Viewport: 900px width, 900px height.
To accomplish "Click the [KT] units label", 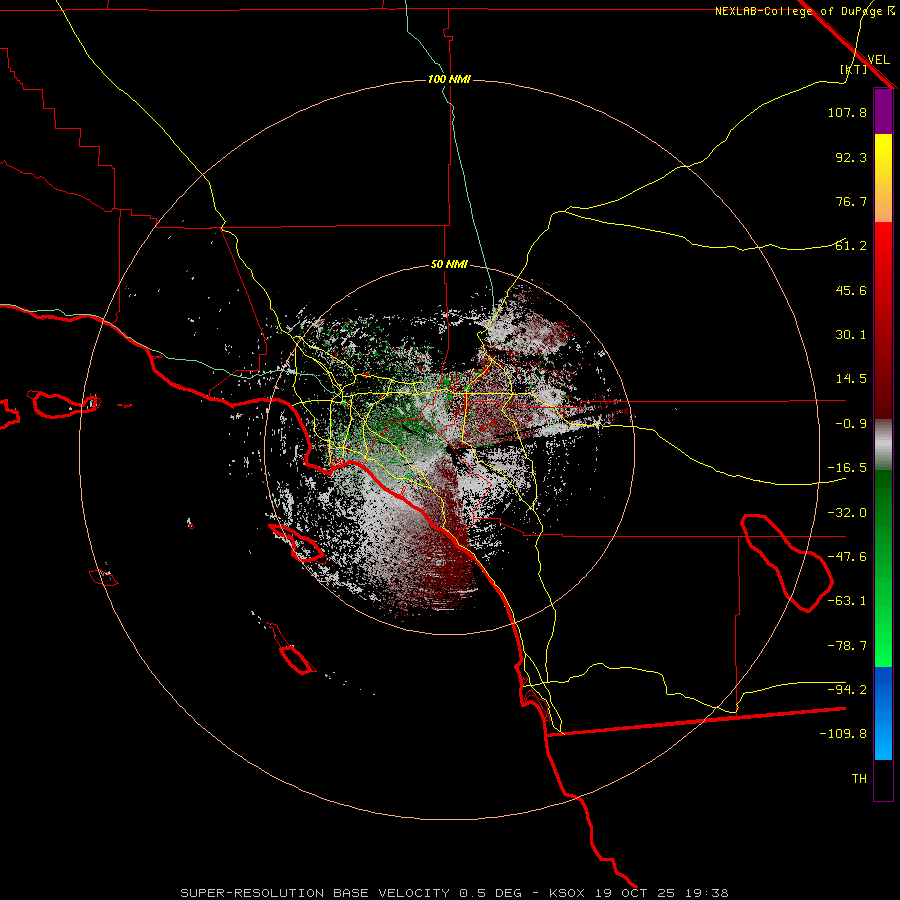I will 854,69.
